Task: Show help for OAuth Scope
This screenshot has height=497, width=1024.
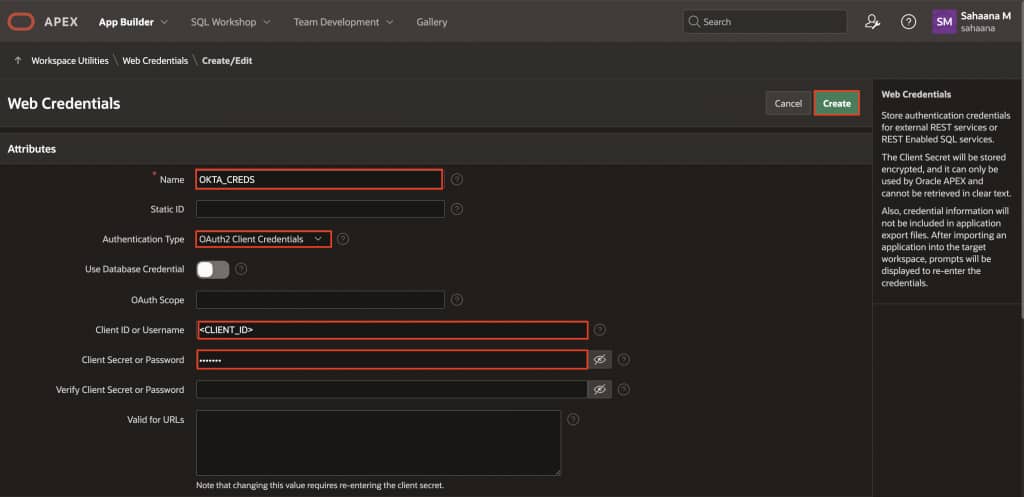Action: [x=457, y=300]
